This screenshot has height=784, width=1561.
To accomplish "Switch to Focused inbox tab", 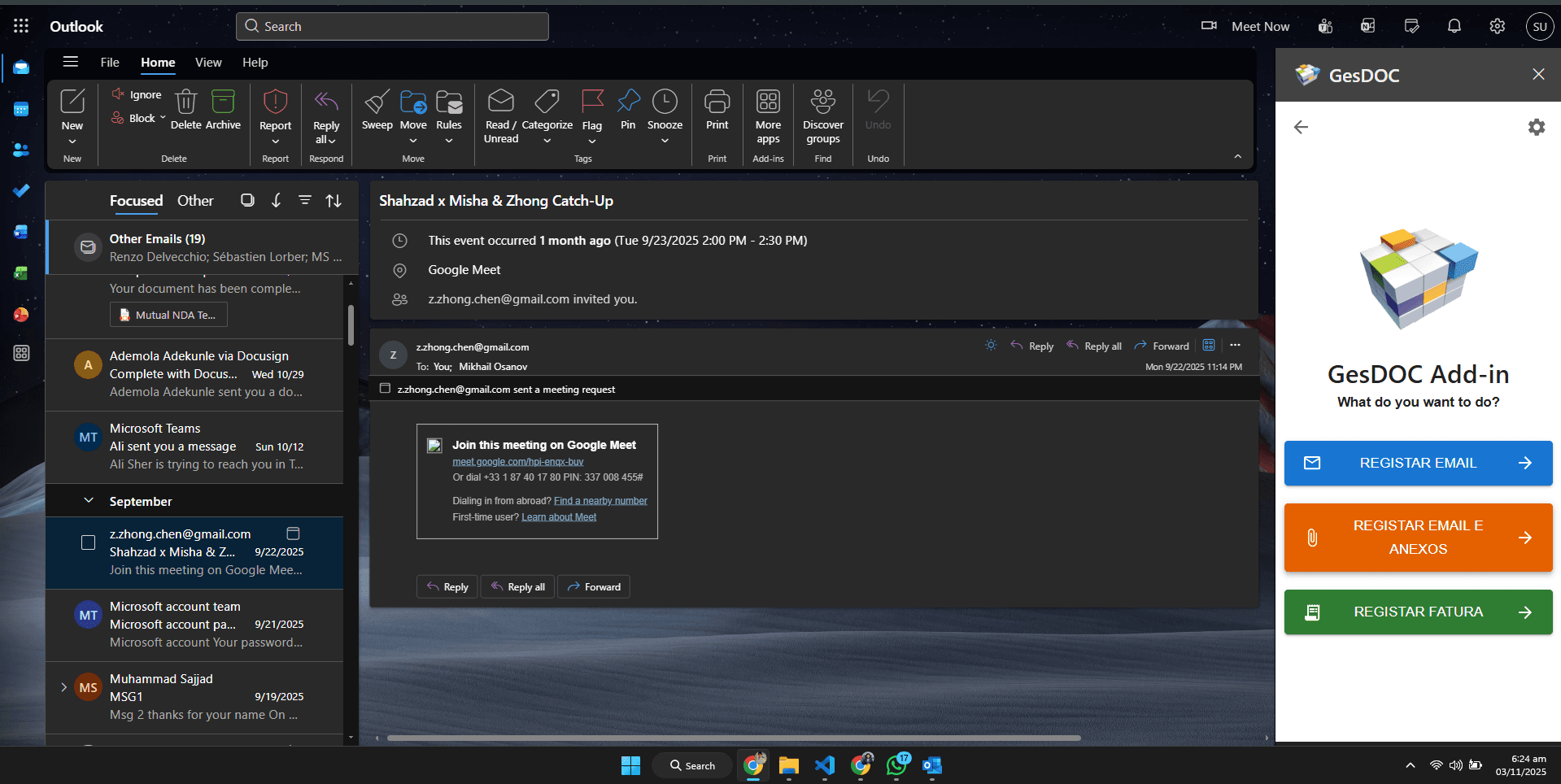I will [x=136, y=200].
